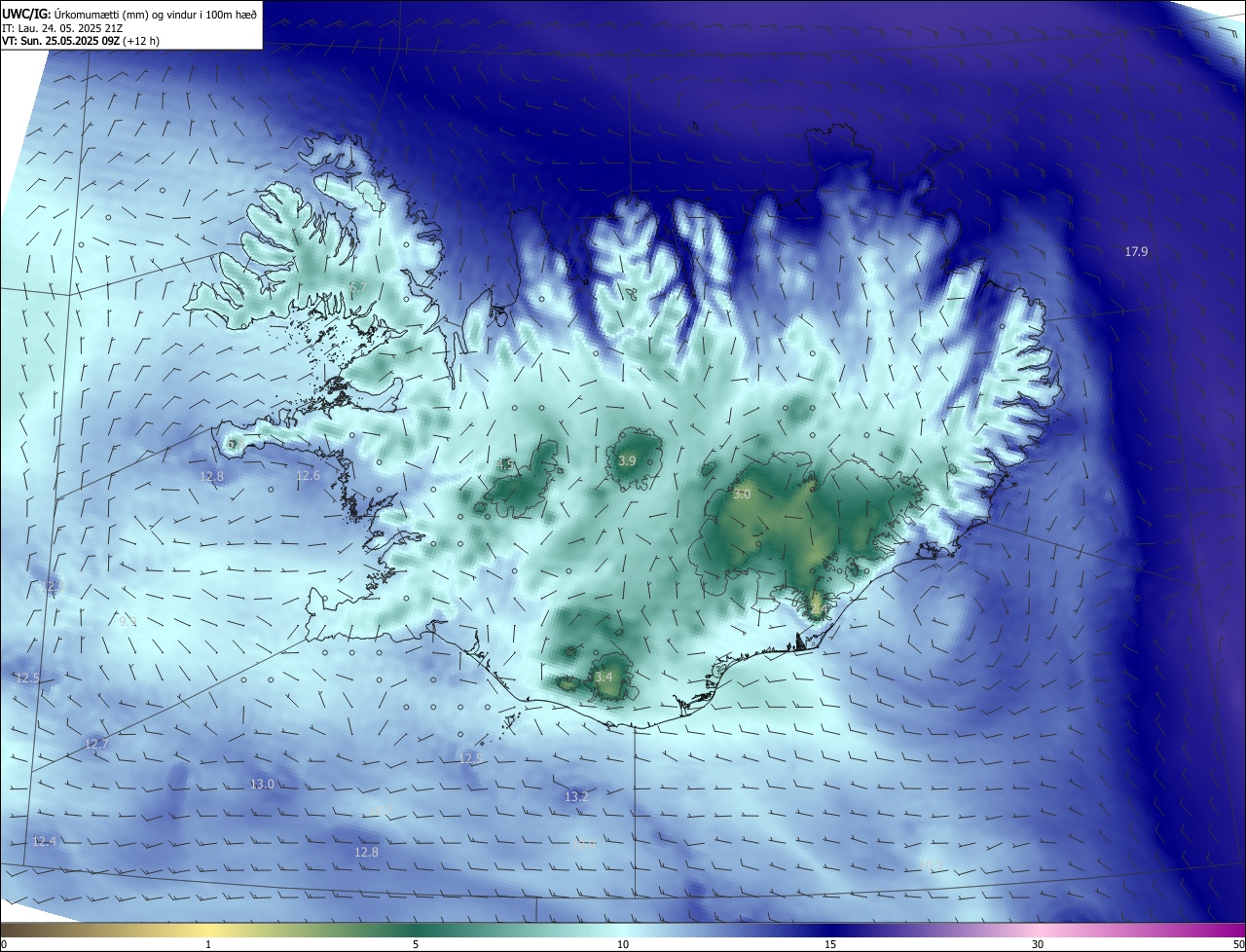The height and width of the screenshot is (952, 1246).
Task: Click the colour scale tick label "10"
Action: 623,945
